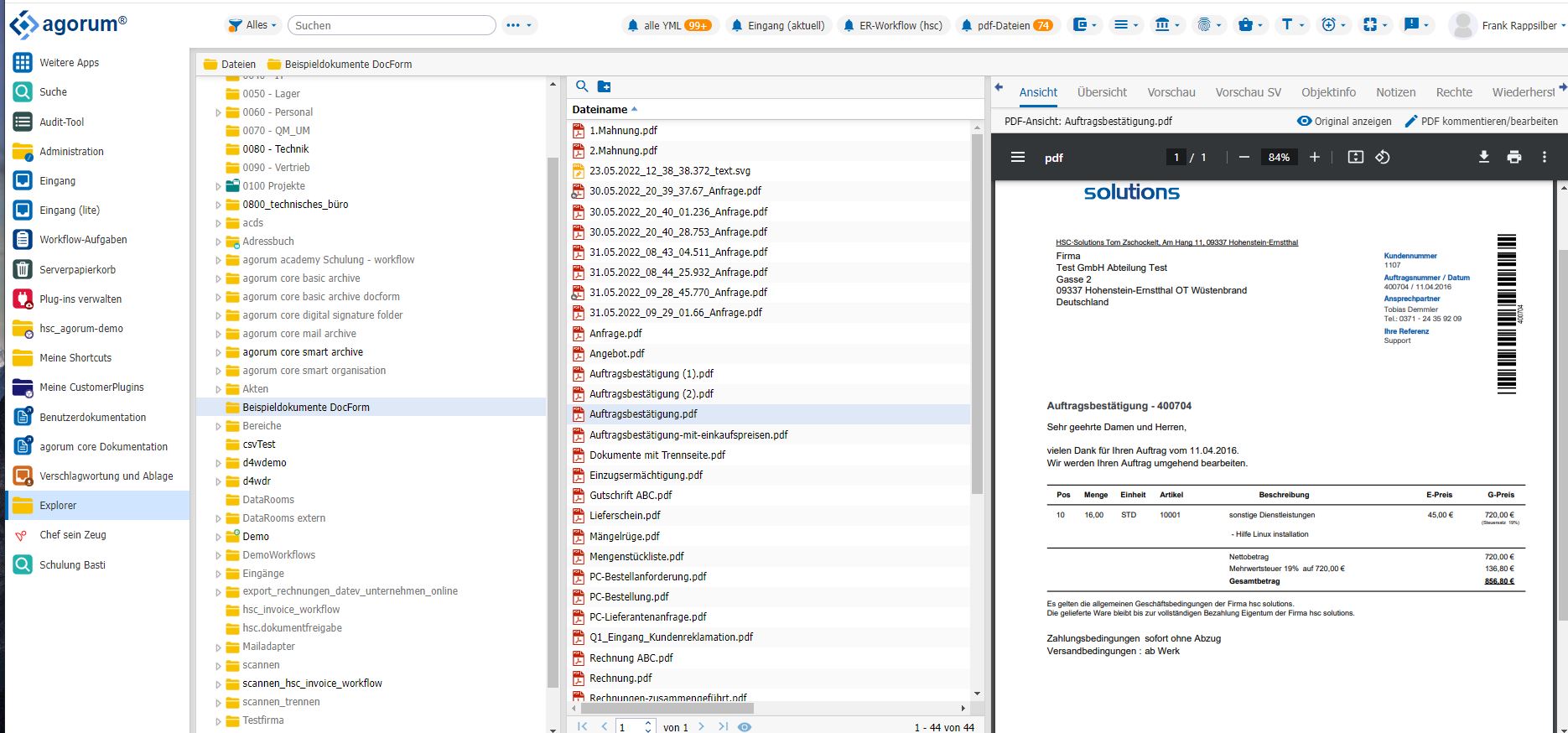Rotate the PDF page counterclockwise
This screenshot has width=1568, height=733.
pyautogui.click(x=1383, y=157)
